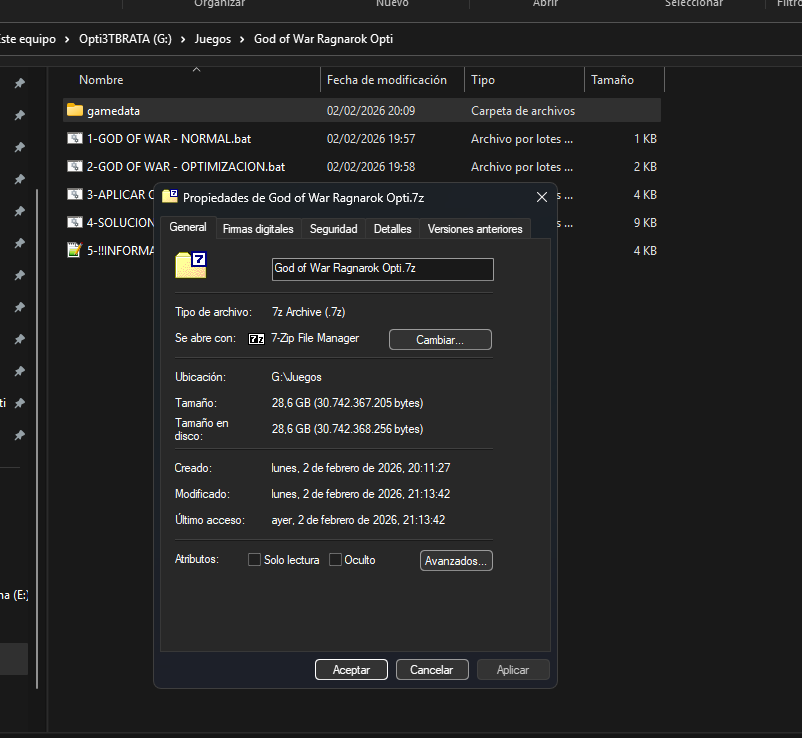Open the Firmas digitales tab
802x738 pixels.
tap(258, 229)
